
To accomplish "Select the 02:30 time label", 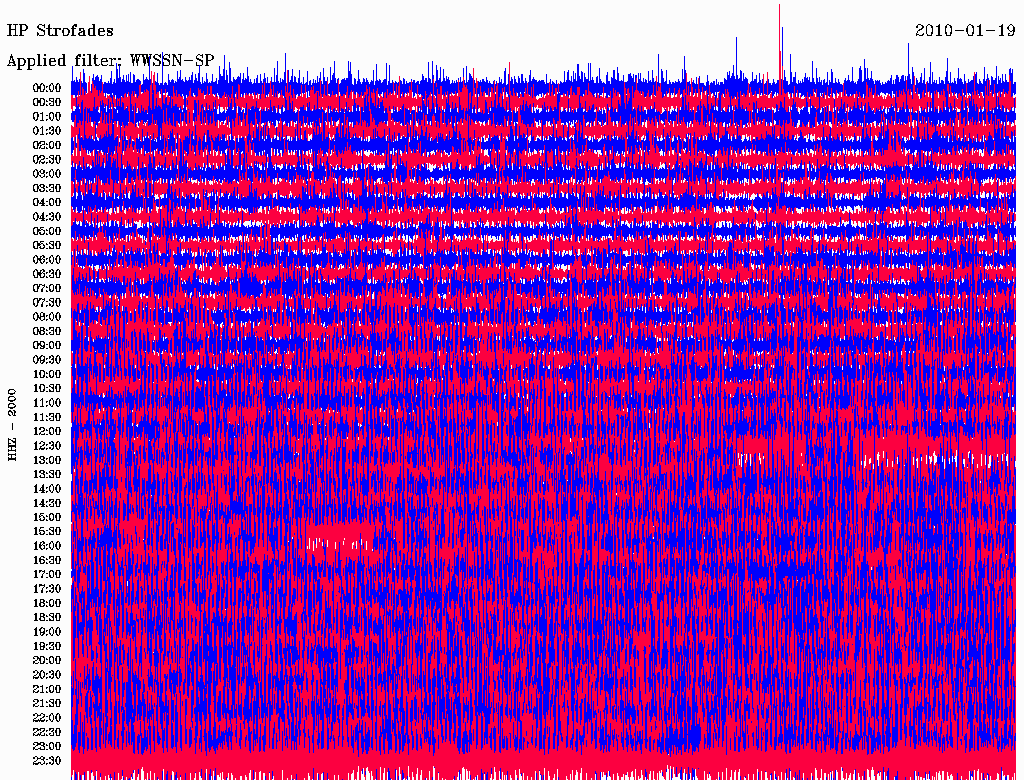I will 47,159.
